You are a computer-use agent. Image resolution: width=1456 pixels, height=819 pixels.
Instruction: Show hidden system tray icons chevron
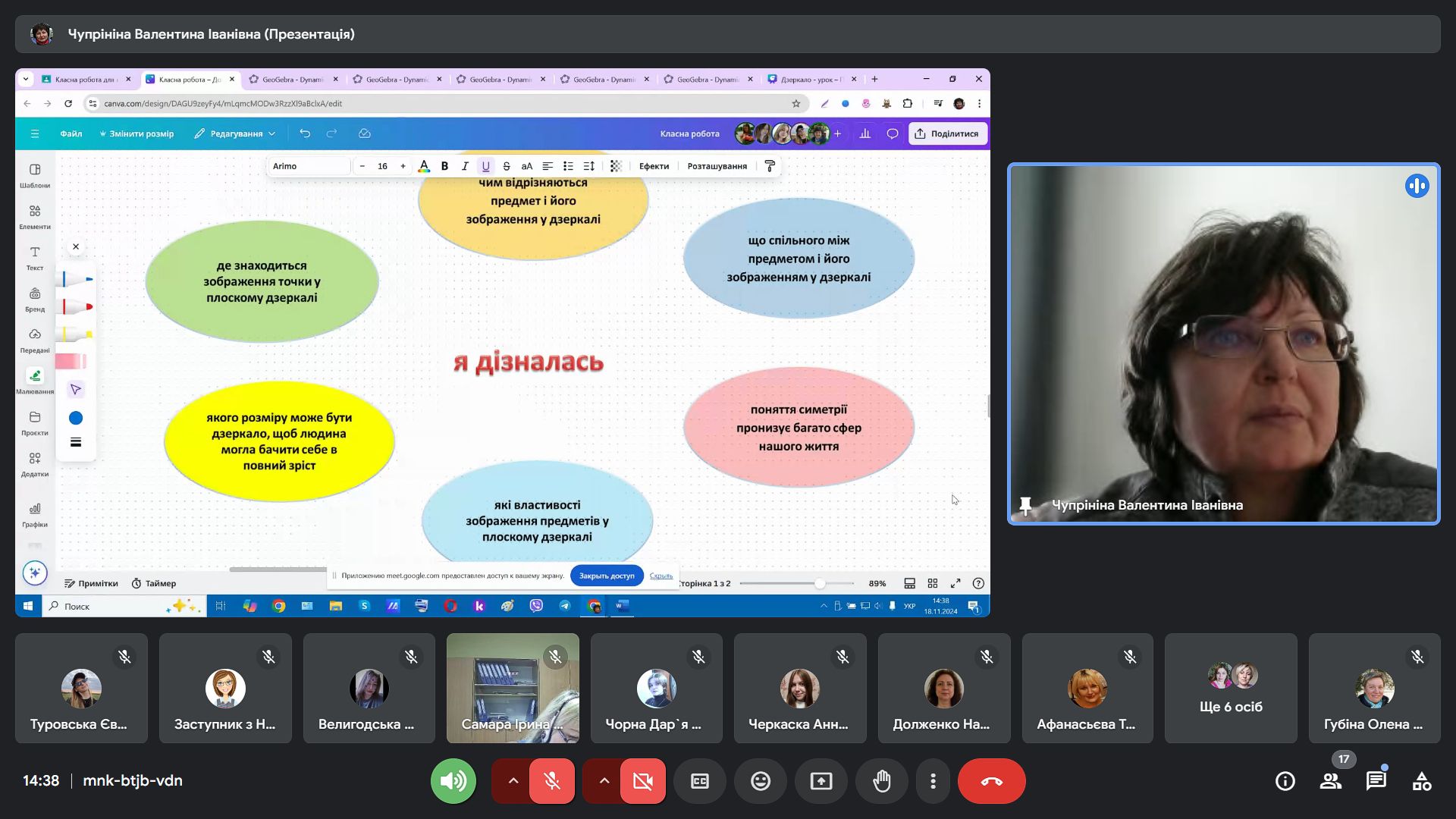824,606
